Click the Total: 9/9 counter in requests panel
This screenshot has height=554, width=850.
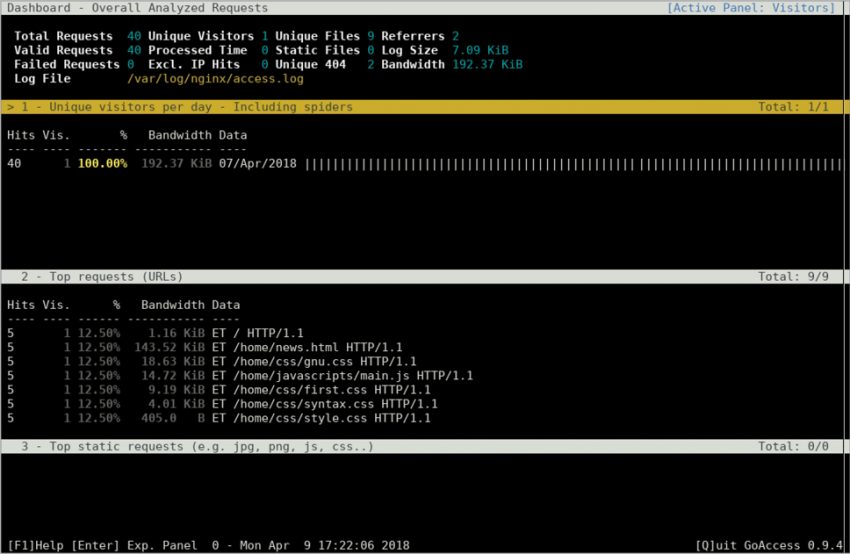793,276
